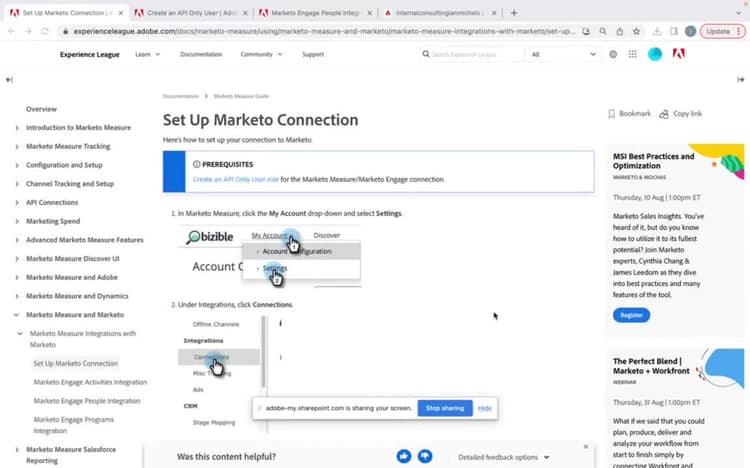Collapse the right rail panel arrow

coord(740,79)
